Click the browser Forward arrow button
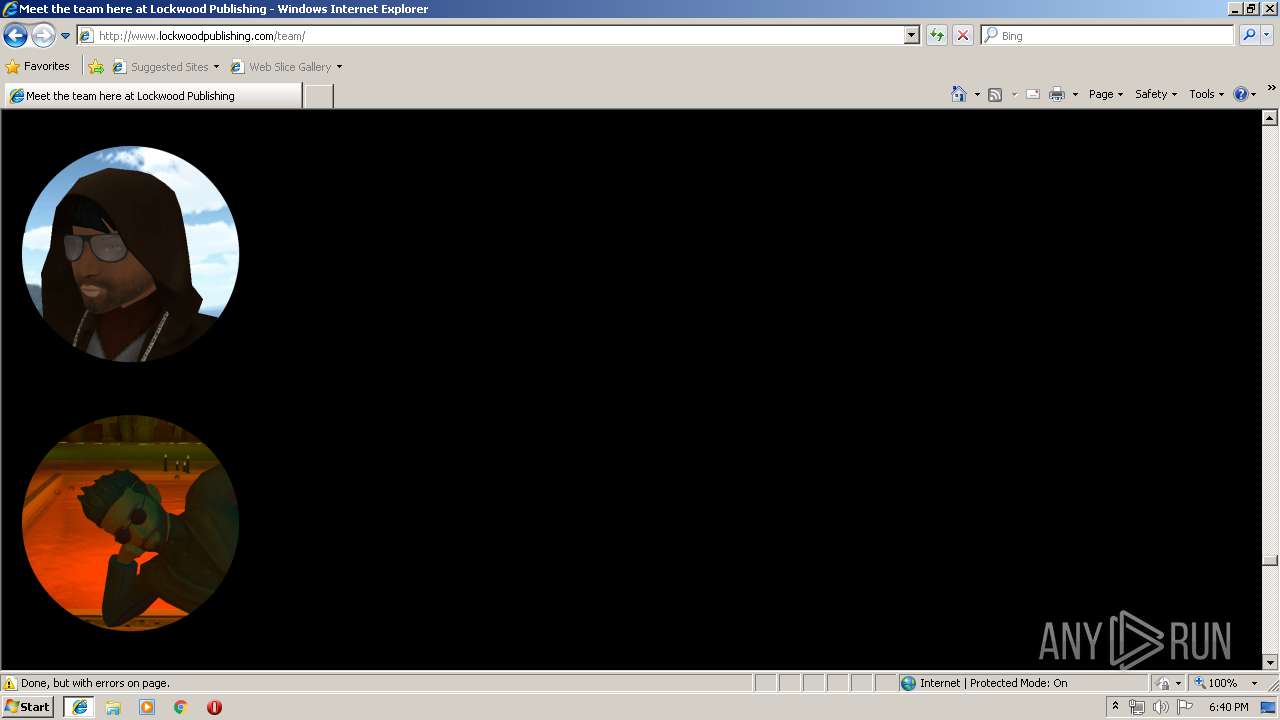1280x720 pixels. (x=43, y=36)
